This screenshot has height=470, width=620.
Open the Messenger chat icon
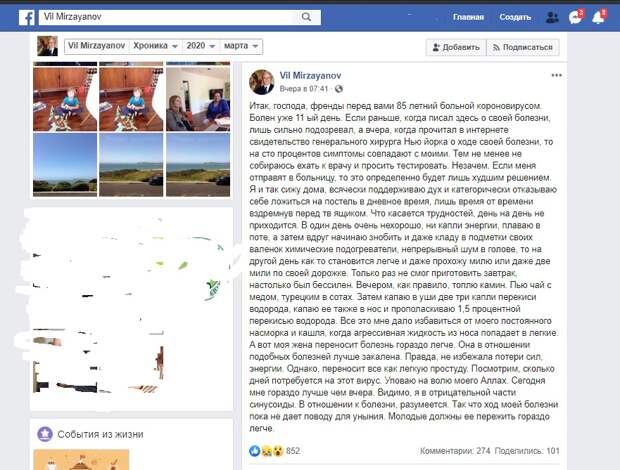(x=575, y=17)
